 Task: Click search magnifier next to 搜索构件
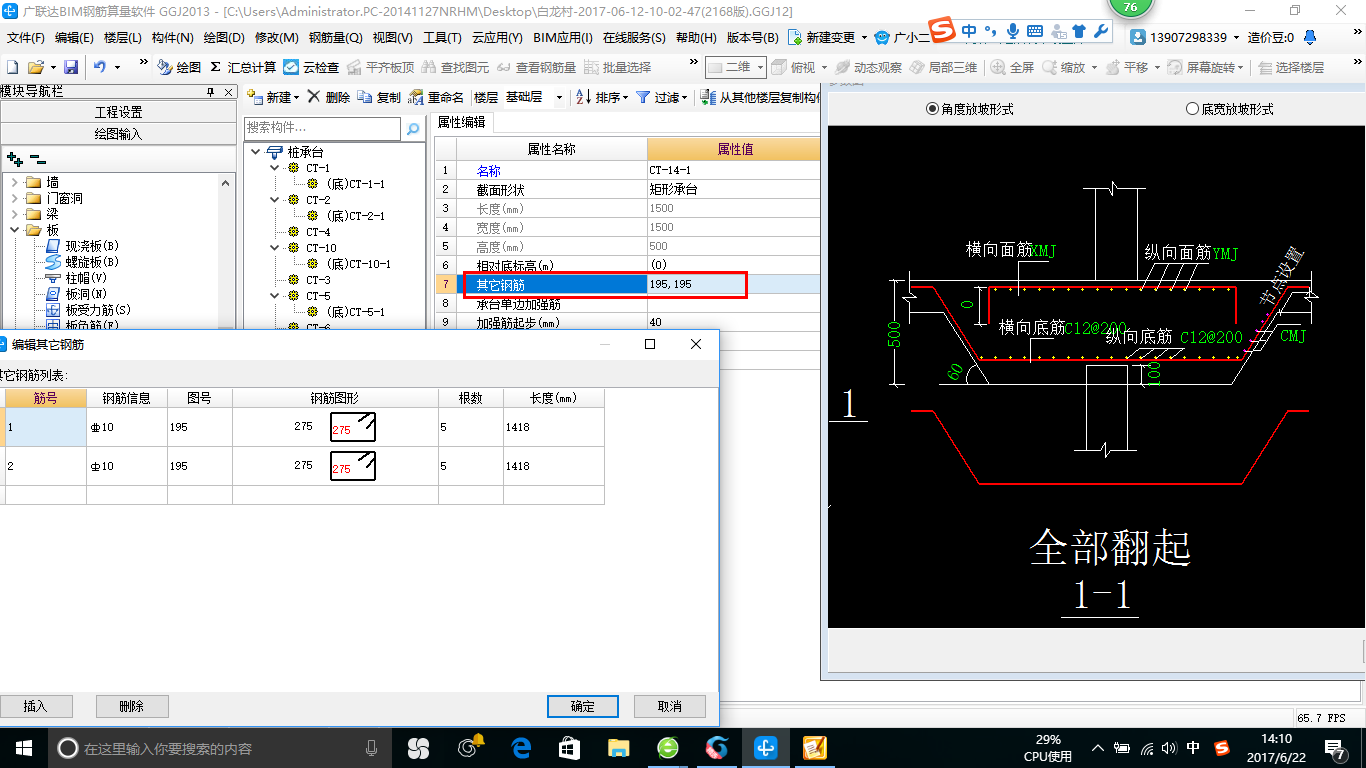click(x=413, y=129)
